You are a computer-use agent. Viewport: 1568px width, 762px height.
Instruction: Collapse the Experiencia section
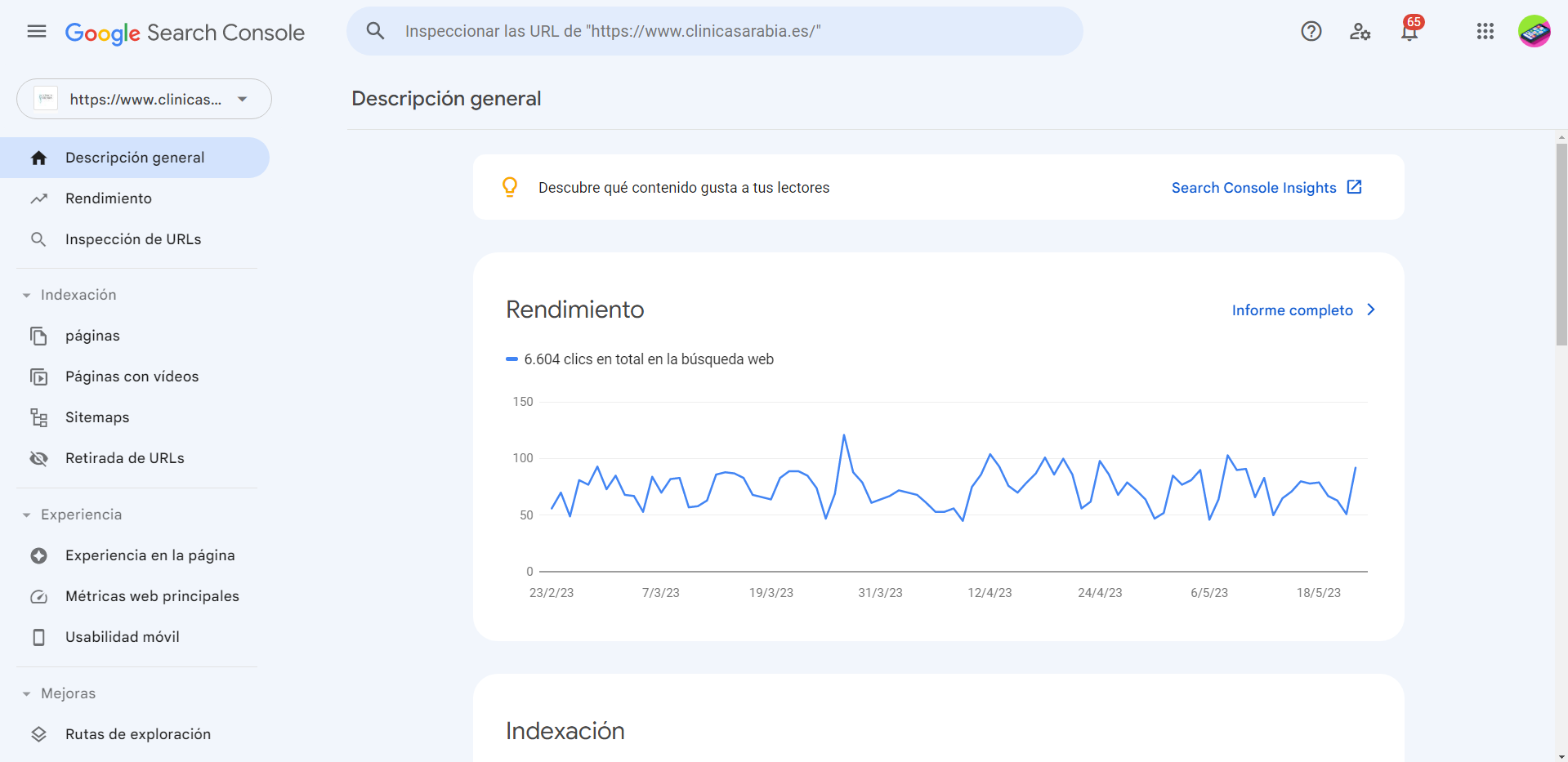coord(27,515)
